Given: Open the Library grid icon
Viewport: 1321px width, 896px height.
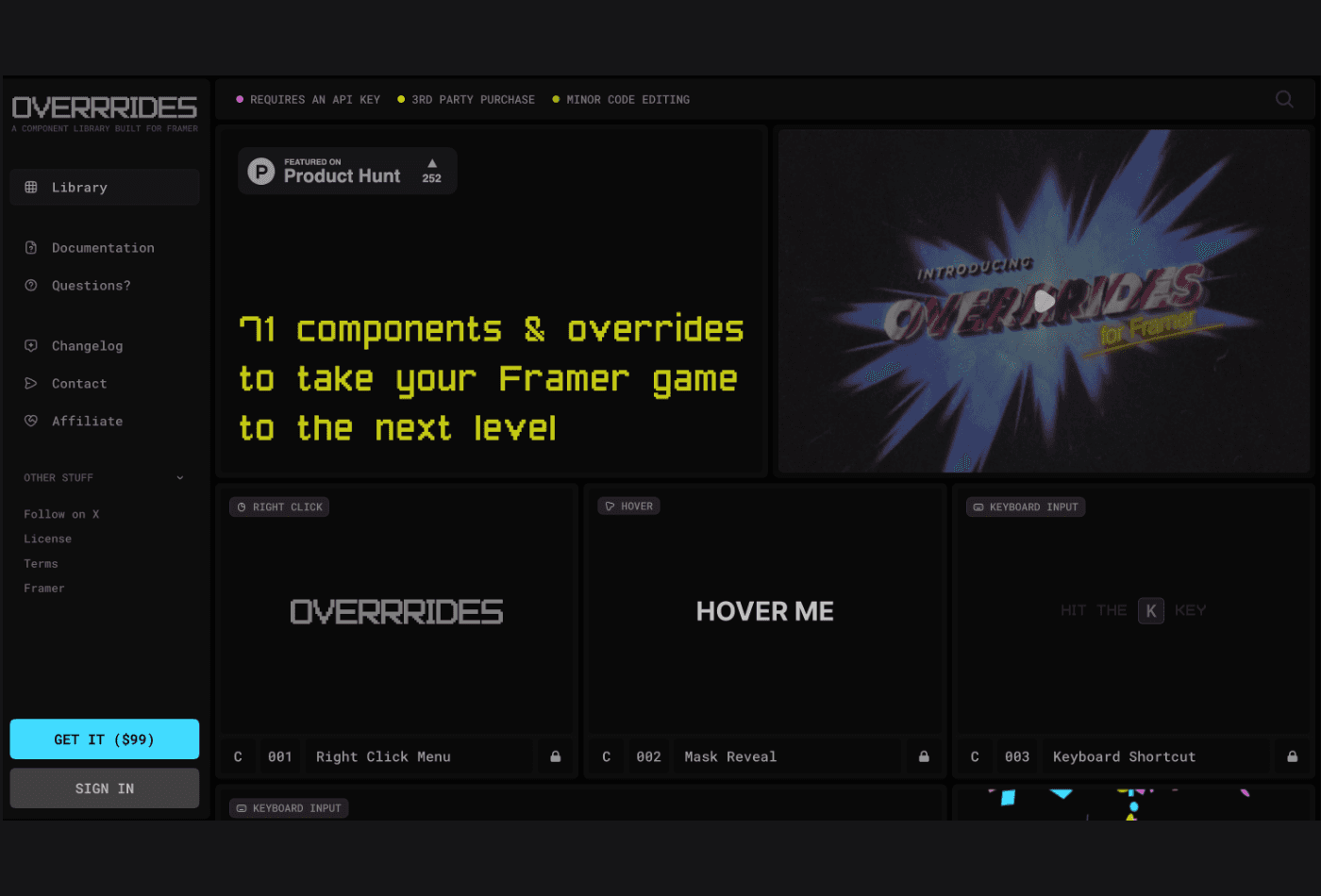Looking at the screenshot, I should (31, 188).
